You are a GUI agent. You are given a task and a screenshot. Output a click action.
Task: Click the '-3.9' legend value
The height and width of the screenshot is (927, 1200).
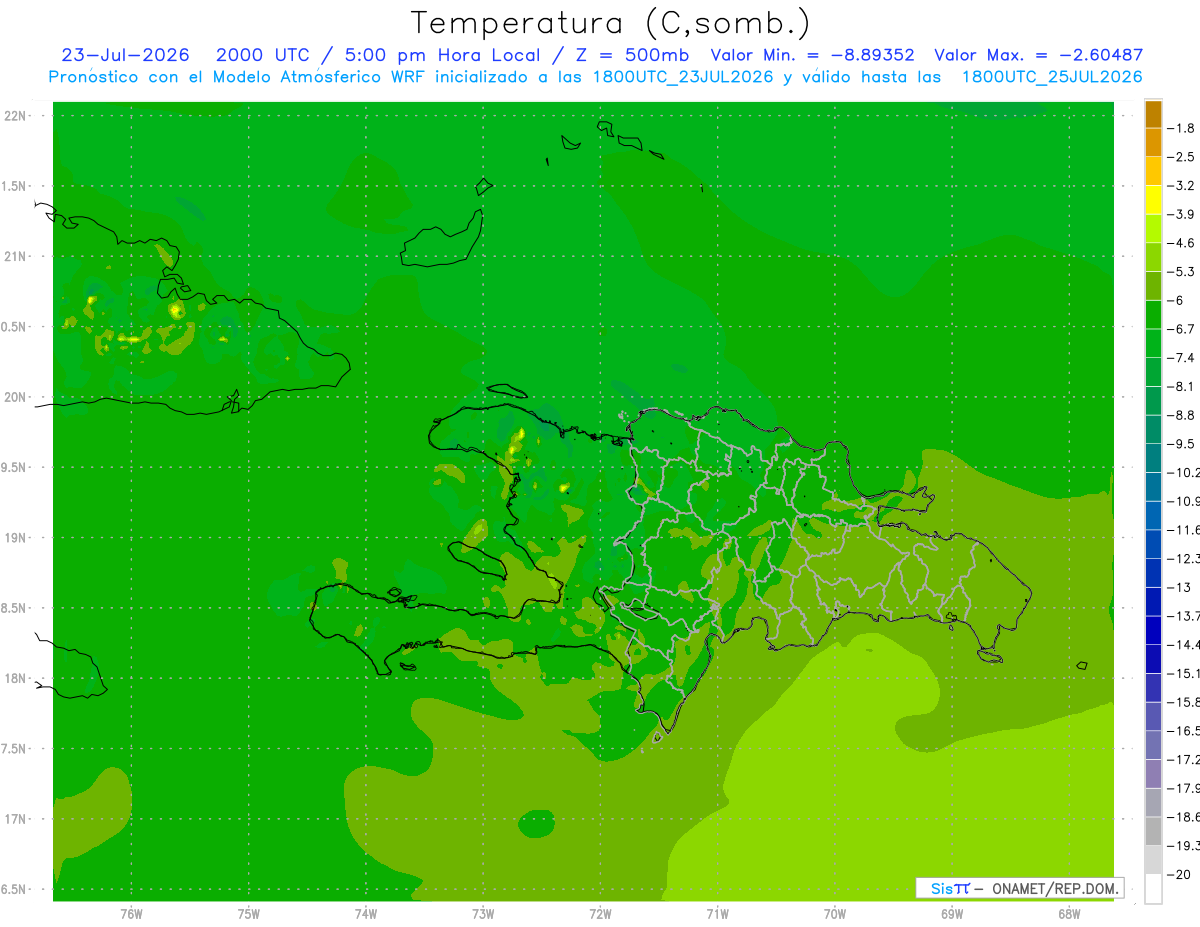[1182, 214]
